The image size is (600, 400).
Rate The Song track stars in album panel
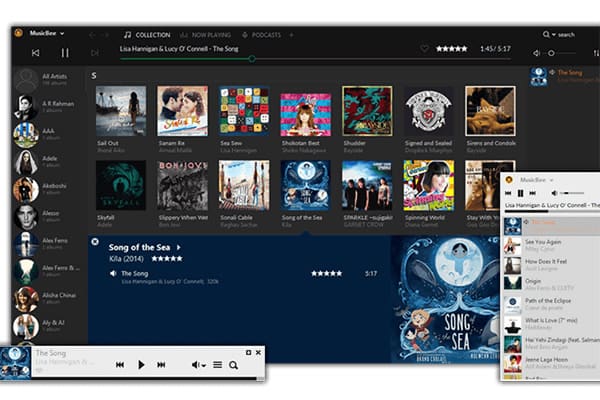coord(326,273)
